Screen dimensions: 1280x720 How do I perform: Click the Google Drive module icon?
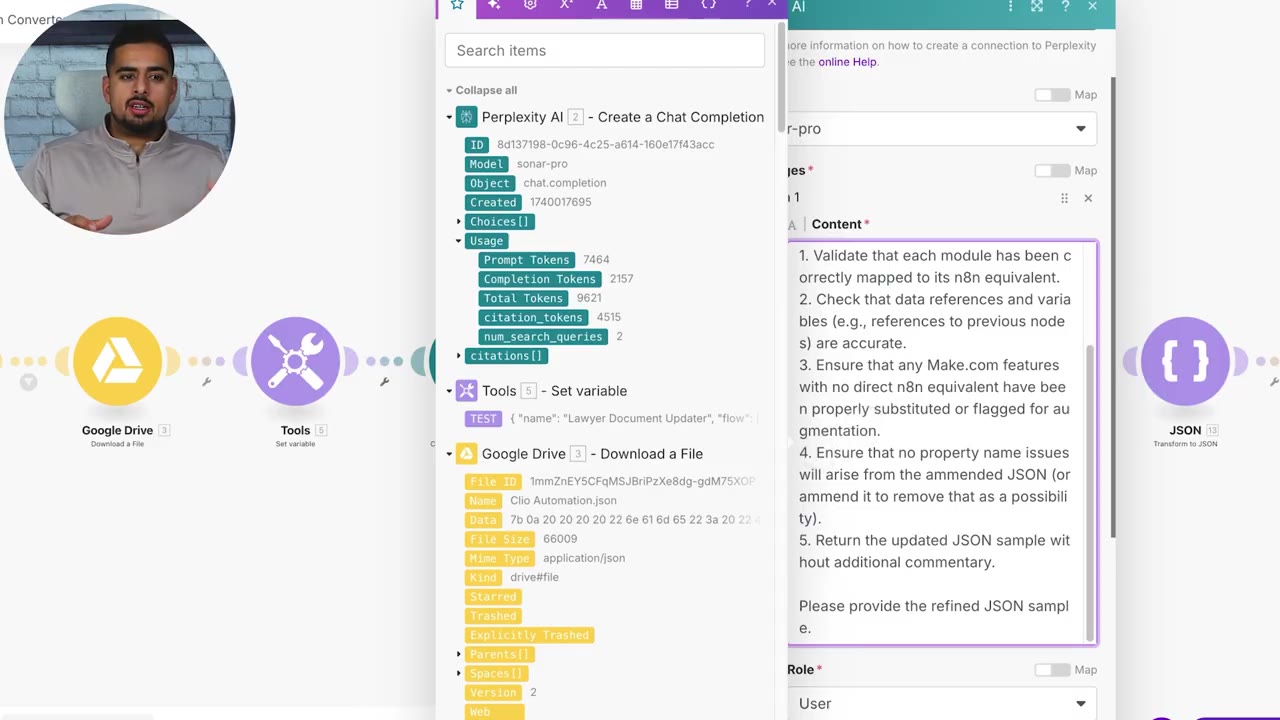pyautogui.click(x=117, y=361)
